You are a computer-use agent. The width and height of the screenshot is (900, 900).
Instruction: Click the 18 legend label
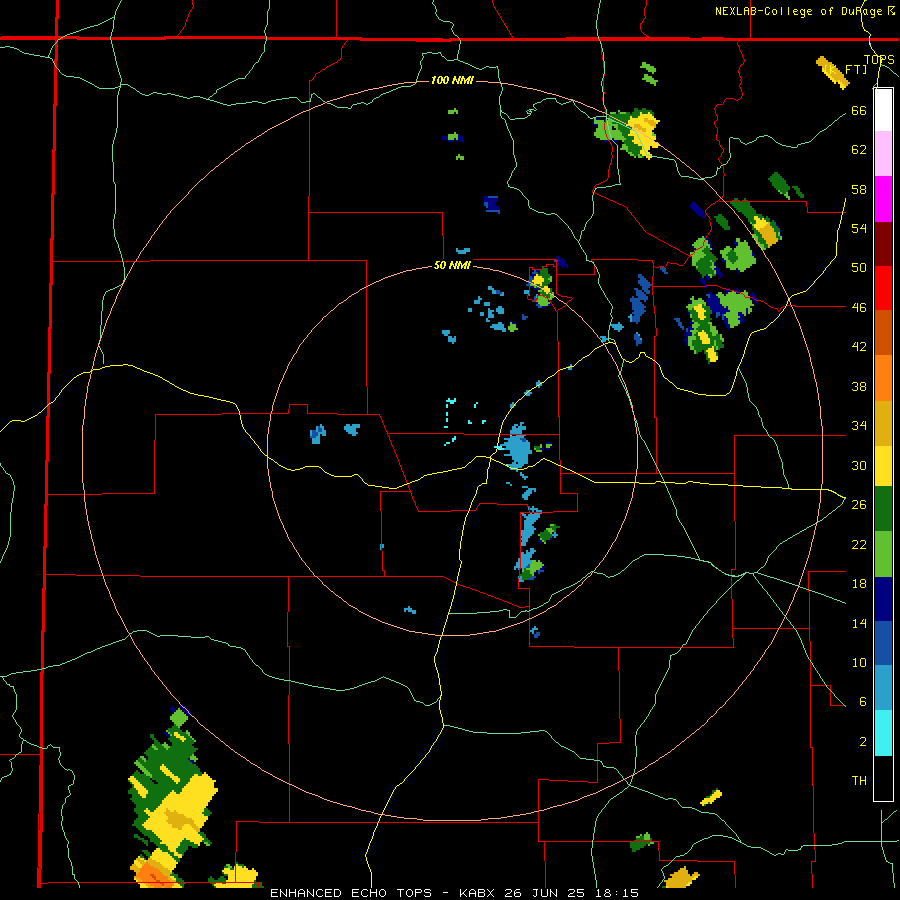[859, 584]
